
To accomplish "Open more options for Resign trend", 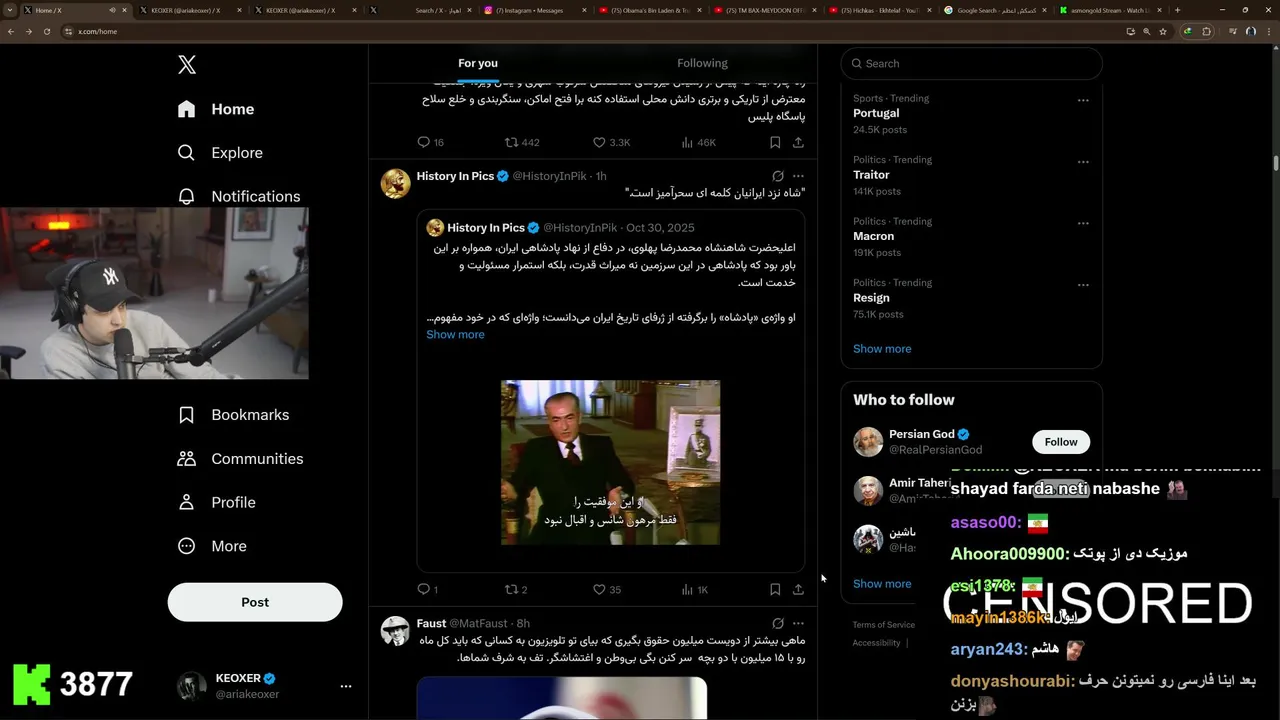I will click(1083, 285).
